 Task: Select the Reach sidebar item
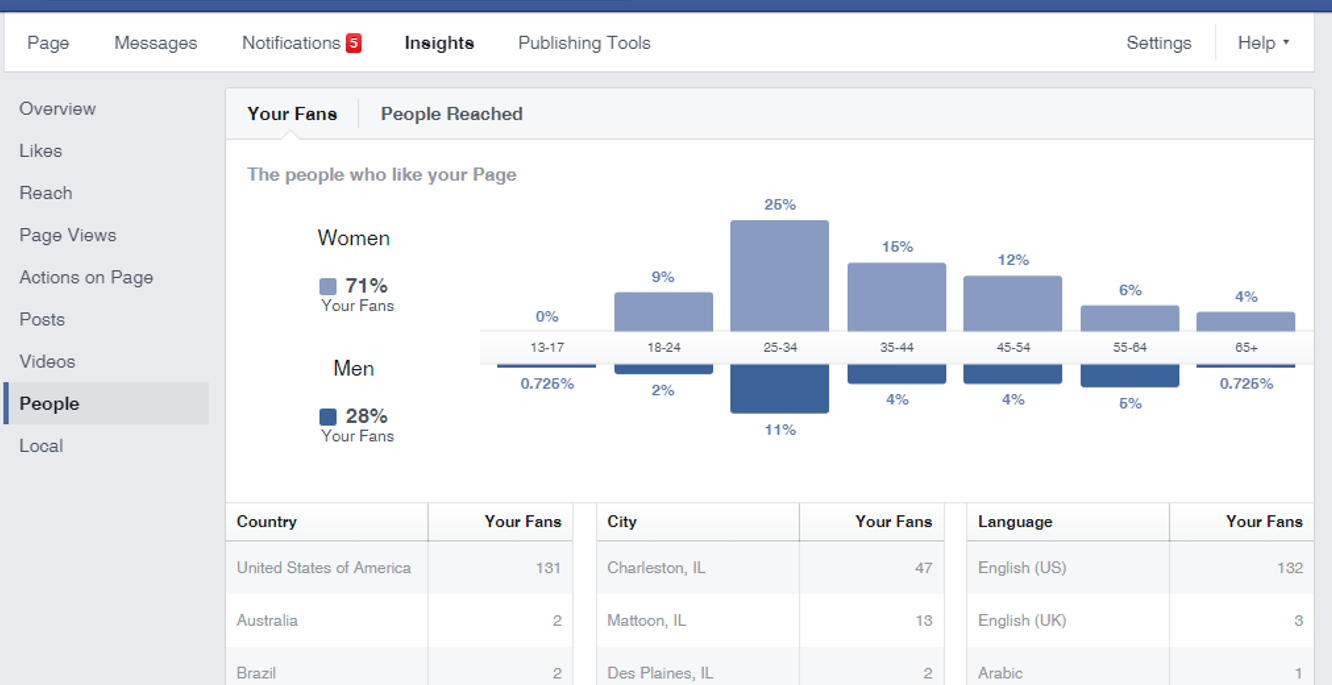pyautogui.click(x=45, y=192)
